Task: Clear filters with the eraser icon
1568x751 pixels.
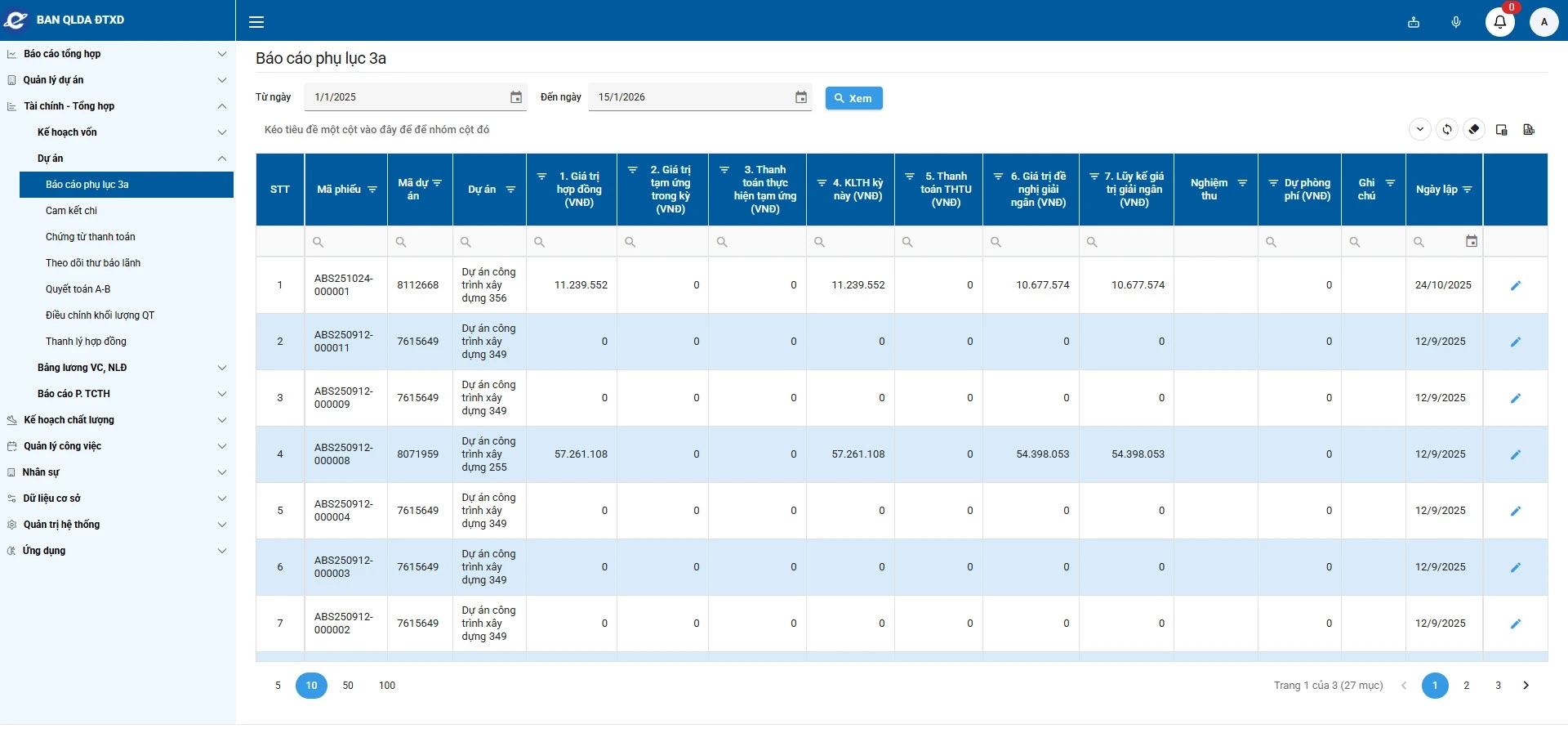Action: point(1474,130)
